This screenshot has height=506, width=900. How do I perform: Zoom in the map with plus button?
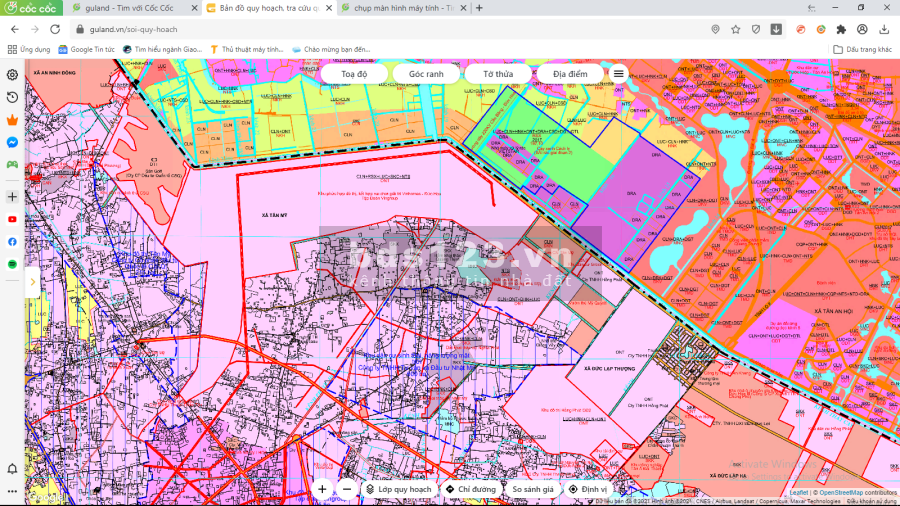point(322,489)
